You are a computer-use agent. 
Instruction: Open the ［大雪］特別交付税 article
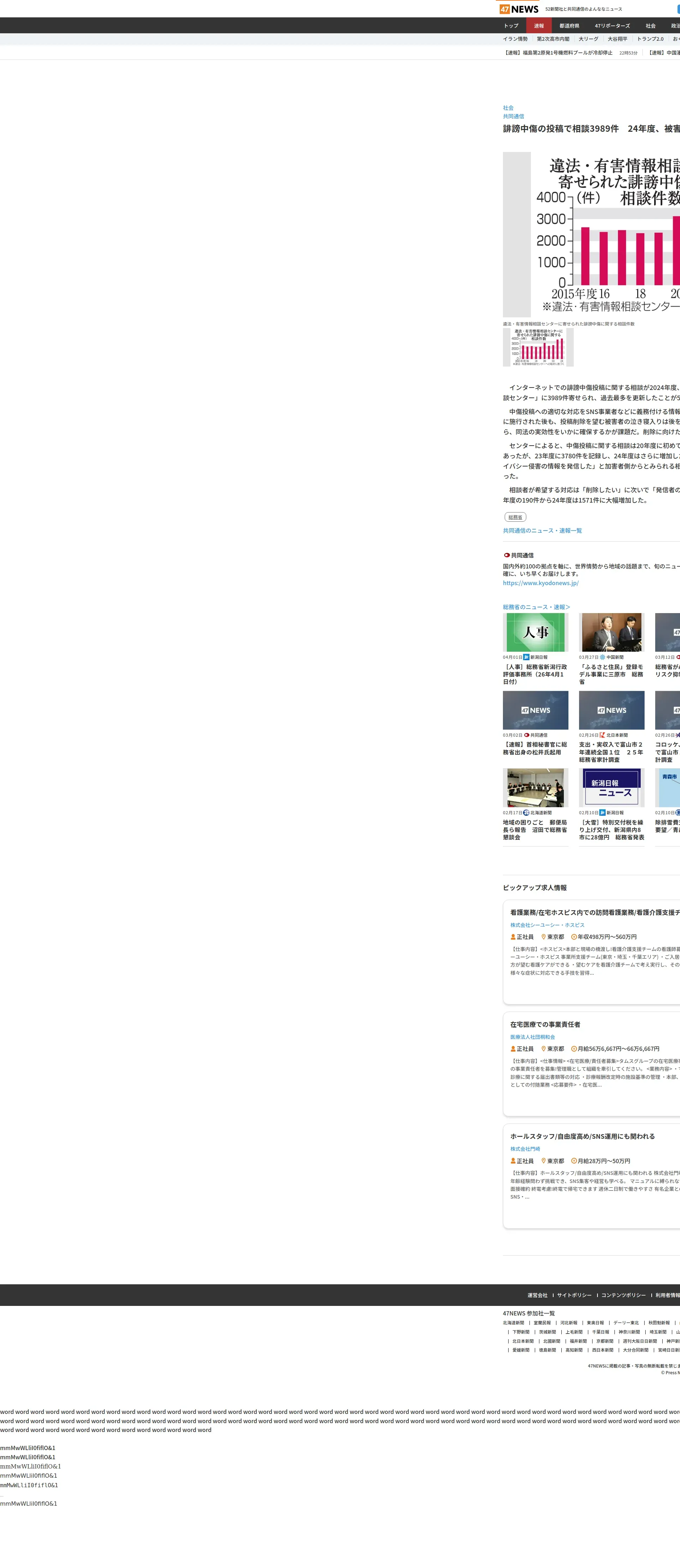(611, 830)
